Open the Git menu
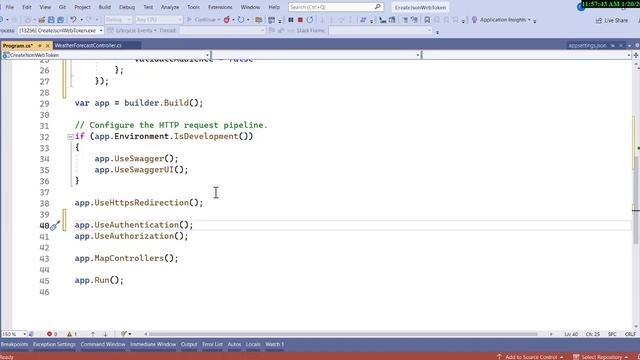Image resolution: width=640 pixels, height=360 pixels. (x=62, y=7)
